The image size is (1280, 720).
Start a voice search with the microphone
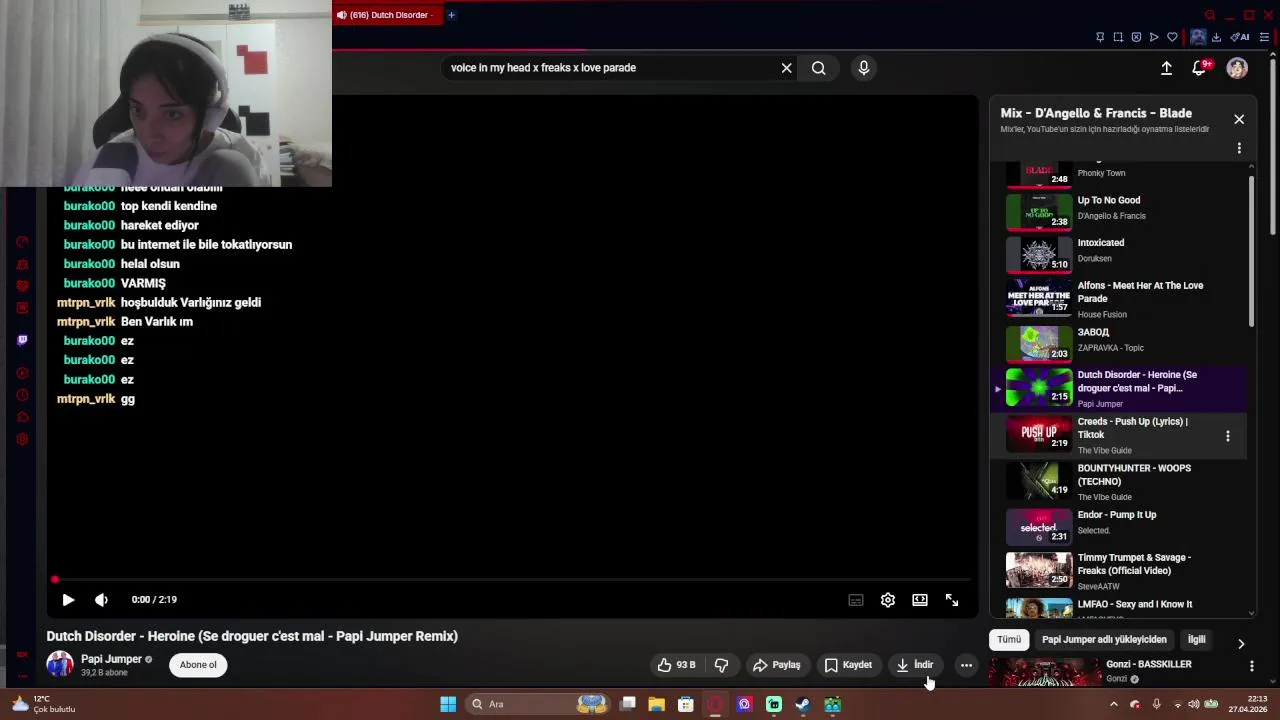[864, 68]
